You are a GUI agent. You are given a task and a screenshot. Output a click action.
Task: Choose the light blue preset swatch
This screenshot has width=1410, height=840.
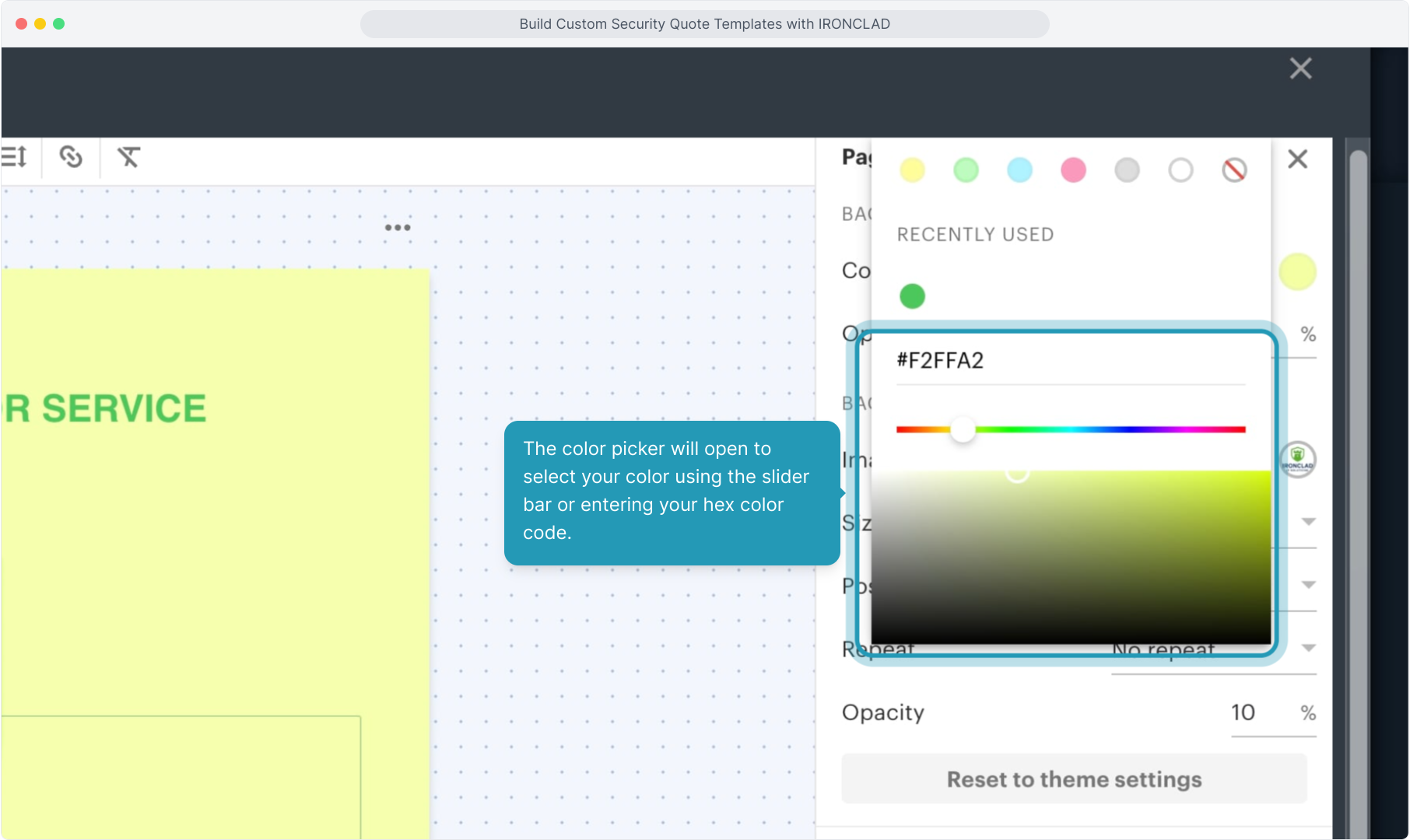tap(1019, 170)
